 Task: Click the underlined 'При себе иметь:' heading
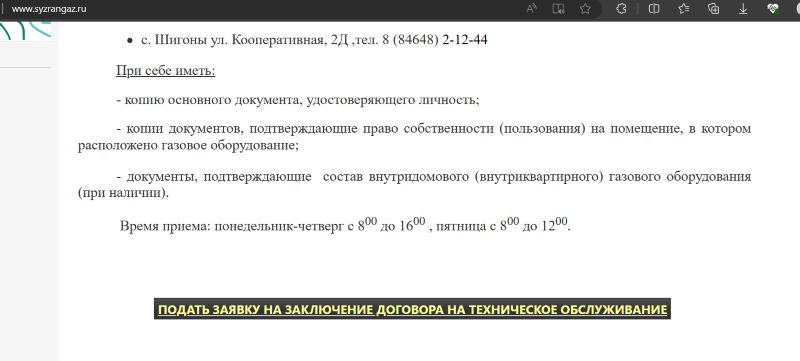pyautogui.click(x=166, y=70)
